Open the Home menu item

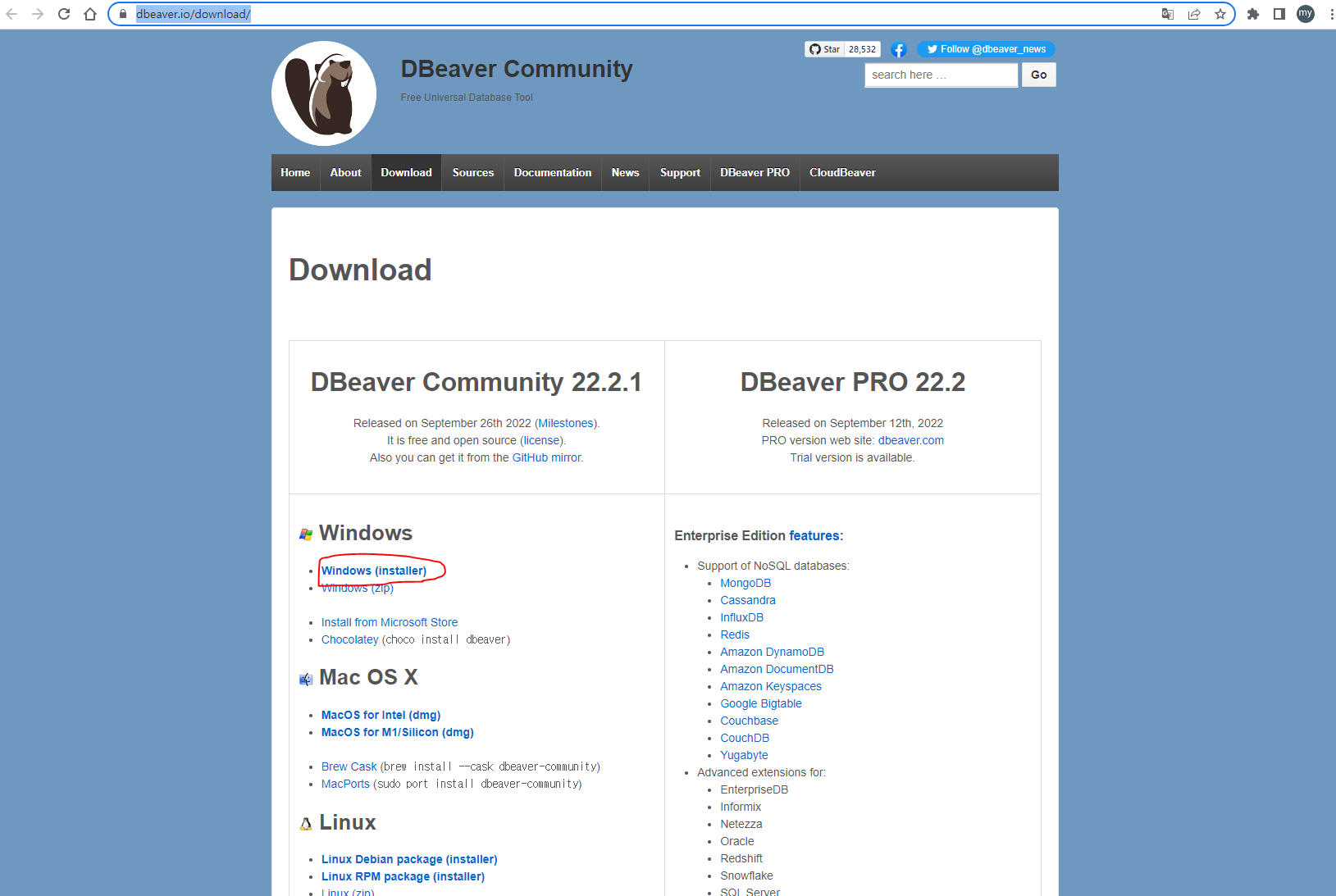pyautogui.click(x=295, y=172)
